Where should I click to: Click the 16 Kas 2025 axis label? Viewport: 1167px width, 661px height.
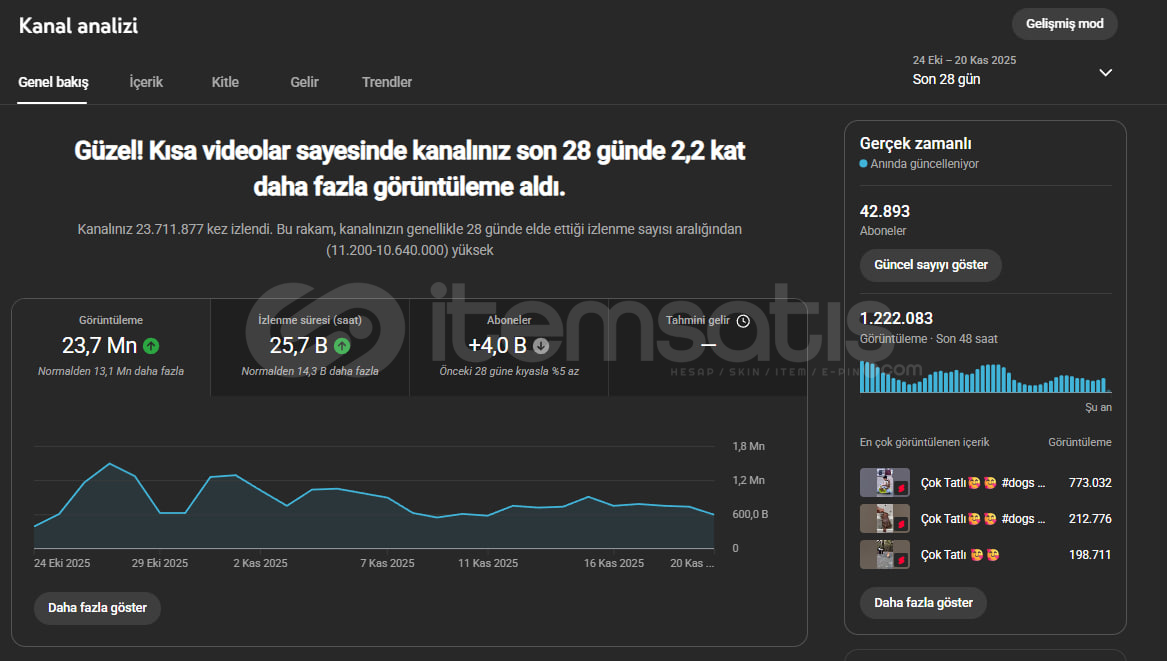coord(613,563)
